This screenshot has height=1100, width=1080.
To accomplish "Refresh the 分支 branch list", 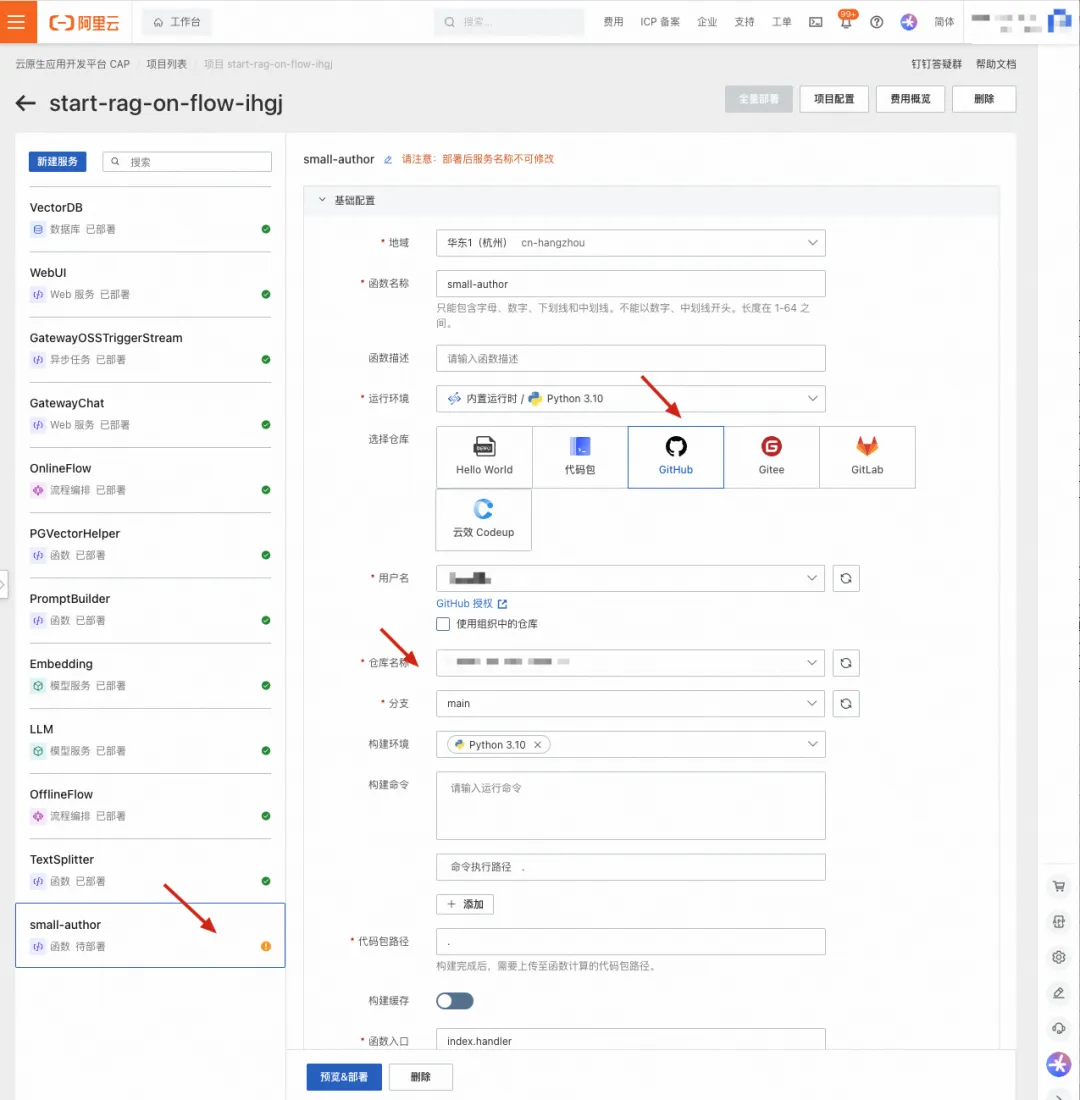I will pos(846,704).
